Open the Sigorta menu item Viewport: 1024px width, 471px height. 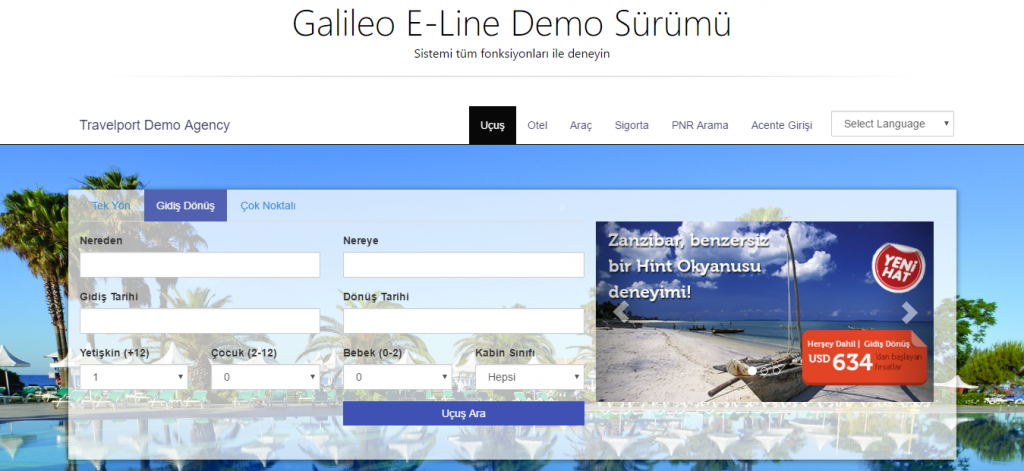click(x=632, y=125)
